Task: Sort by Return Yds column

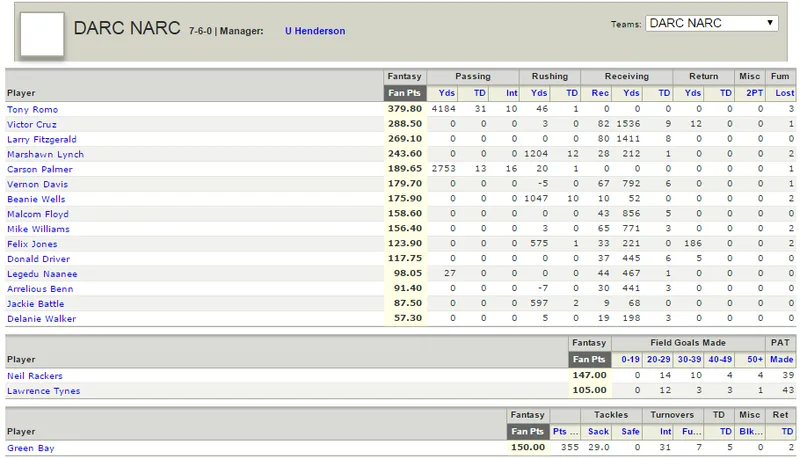Action: [x=692, y=93]
